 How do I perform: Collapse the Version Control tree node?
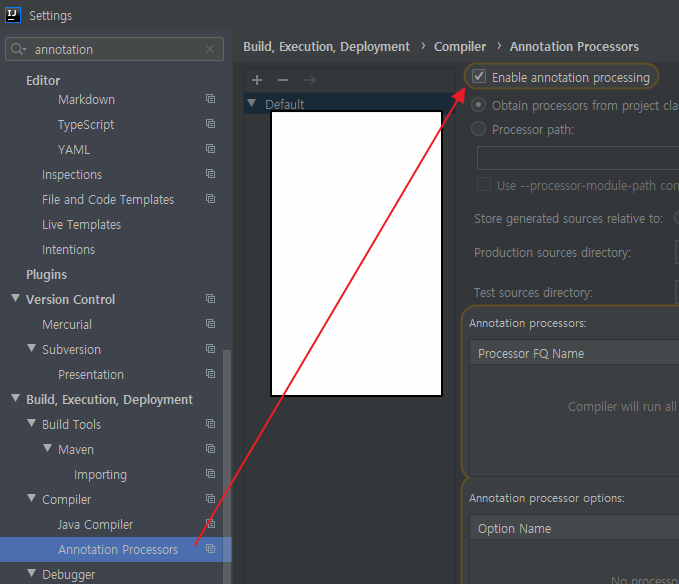coord(16,298)
